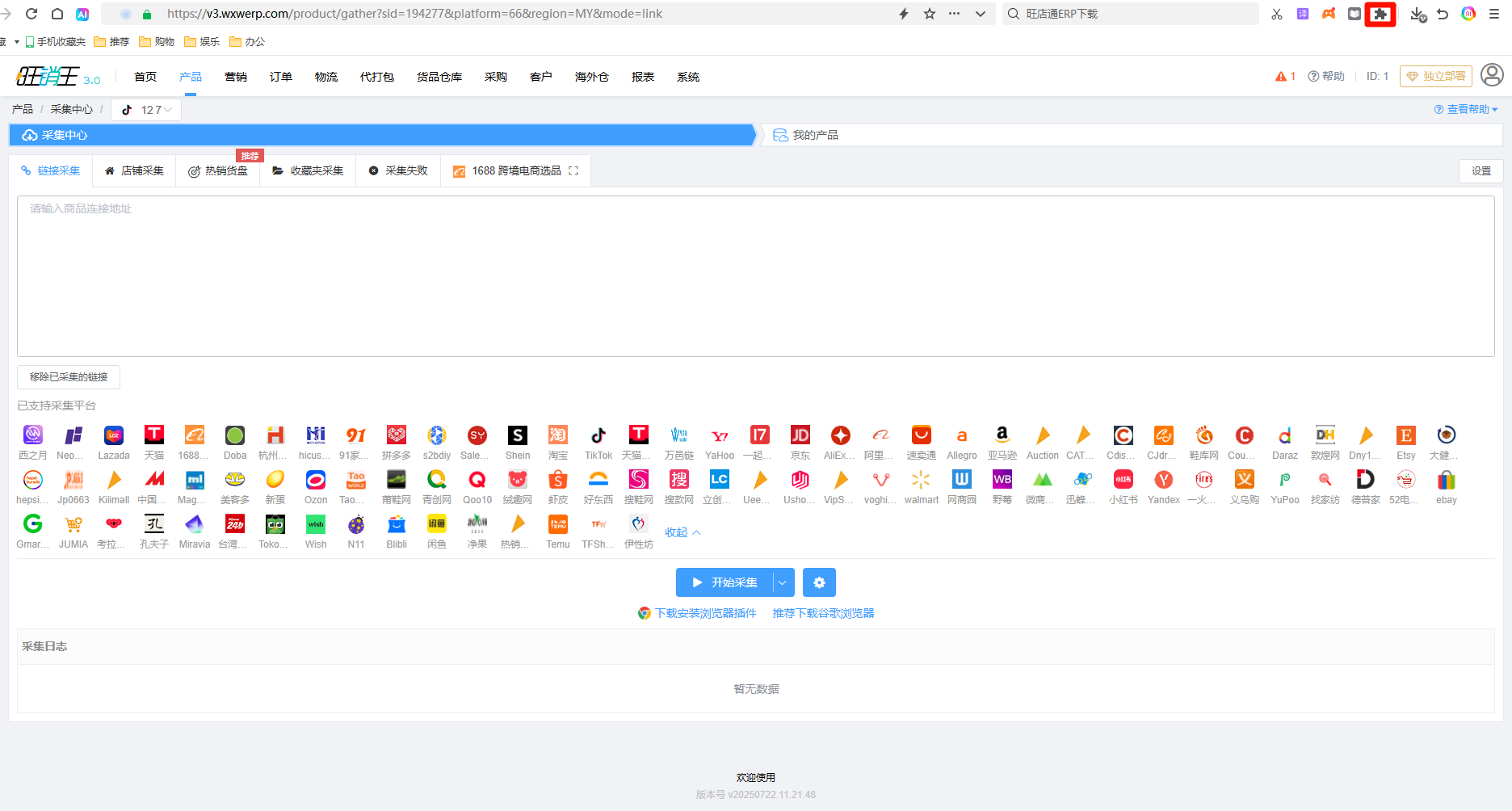Open the 海外仓 menu

tap(592, 77)
